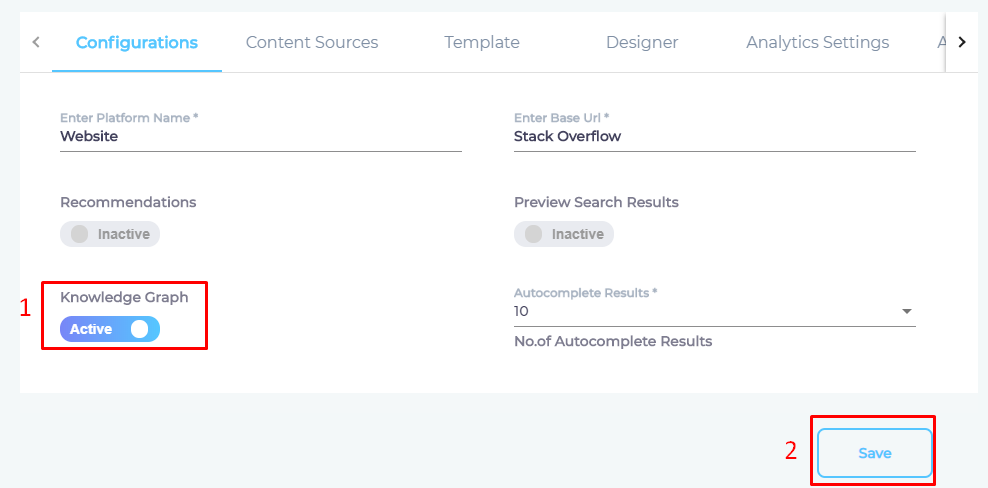Expand the Autocomplete Results dropdown arrow
Viewport: 988px width, 488px height.
click(906, 312)
